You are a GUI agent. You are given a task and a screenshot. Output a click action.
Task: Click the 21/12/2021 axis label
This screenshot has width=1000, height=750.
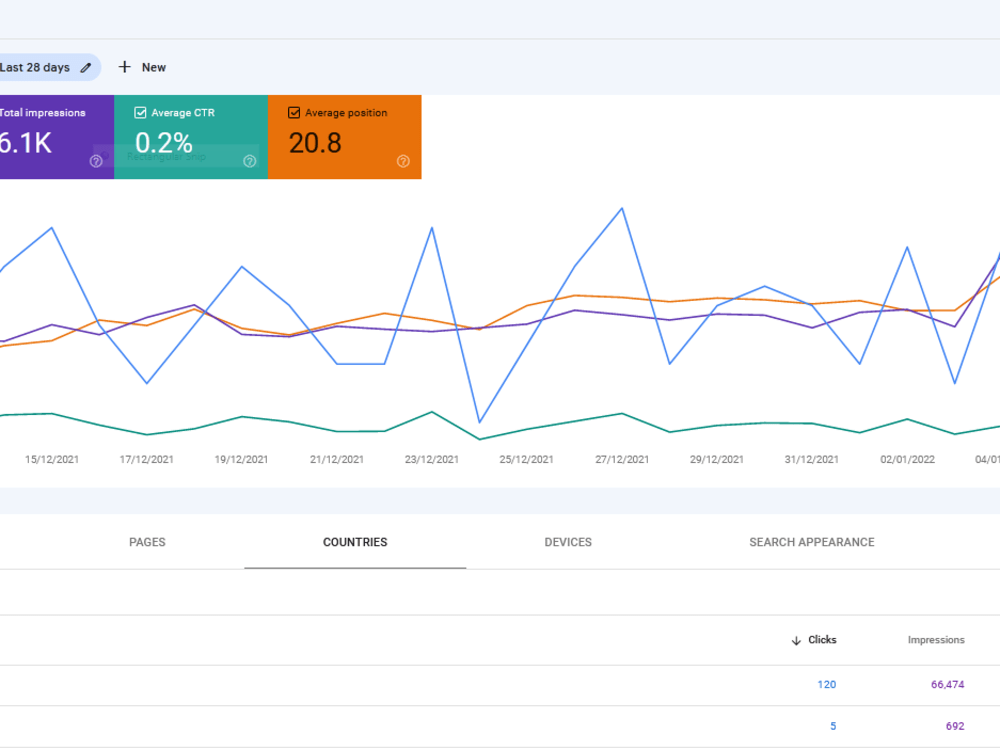pyautogui.click(x=337, y=459)
